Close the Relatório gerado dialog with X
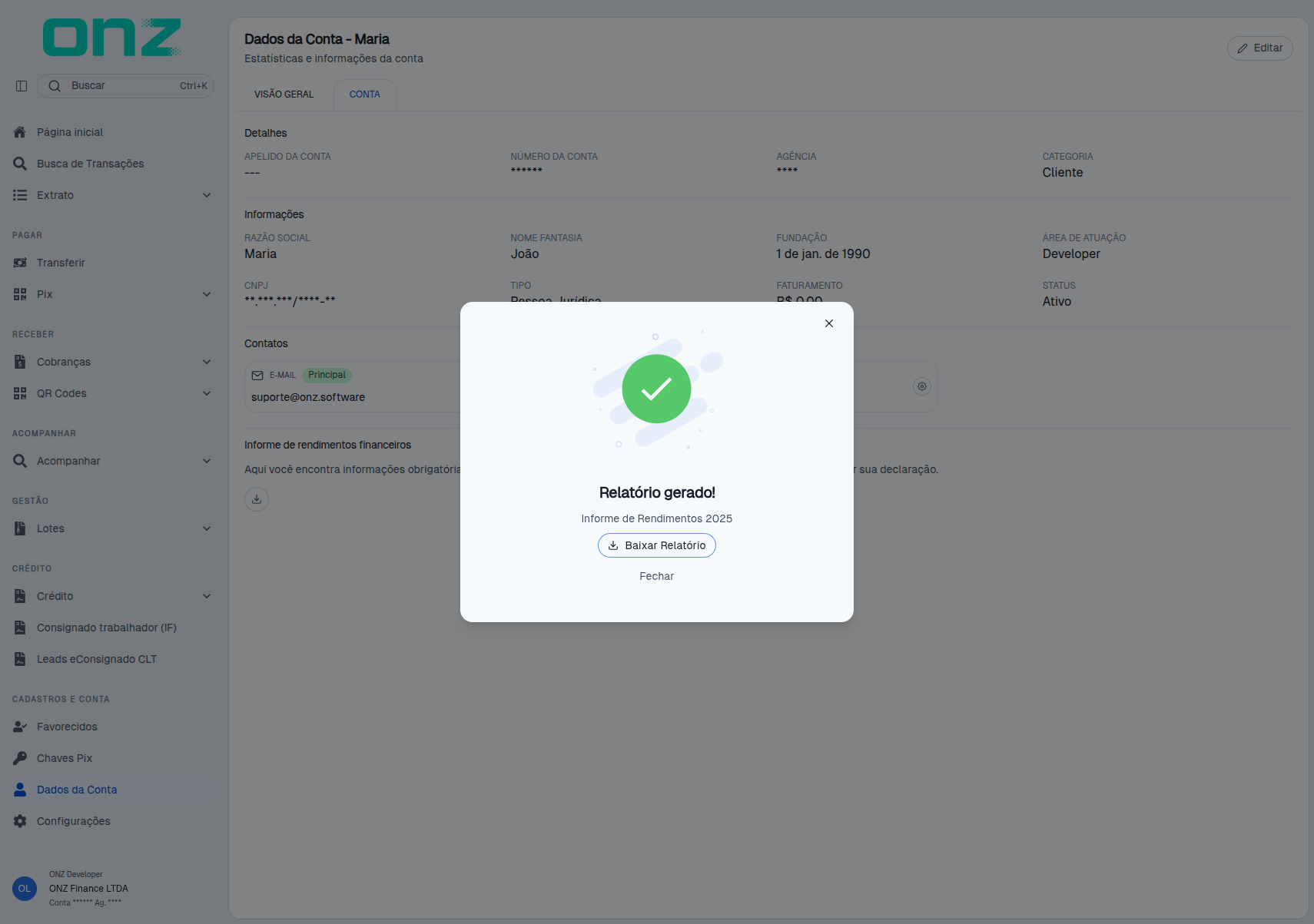 (829, 323)
